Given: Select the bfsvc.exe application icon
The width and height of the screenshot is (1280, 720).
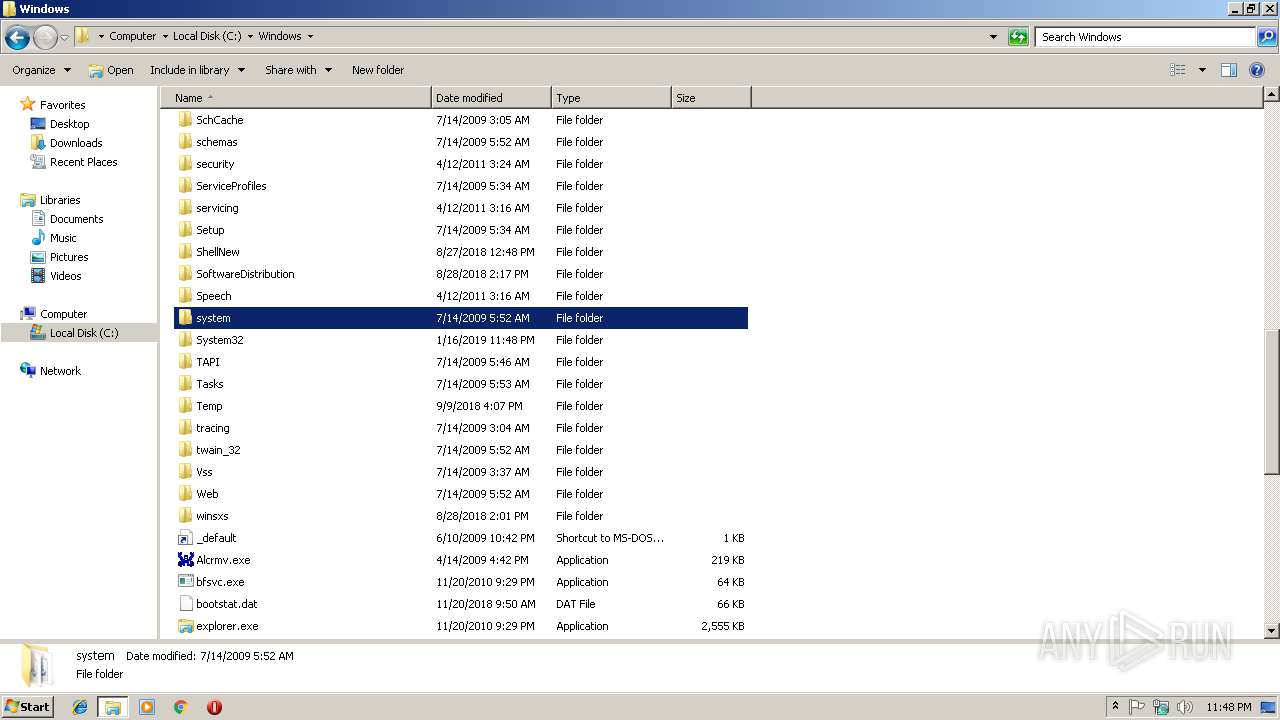Looking at the screenshot, I should [185, 582].
